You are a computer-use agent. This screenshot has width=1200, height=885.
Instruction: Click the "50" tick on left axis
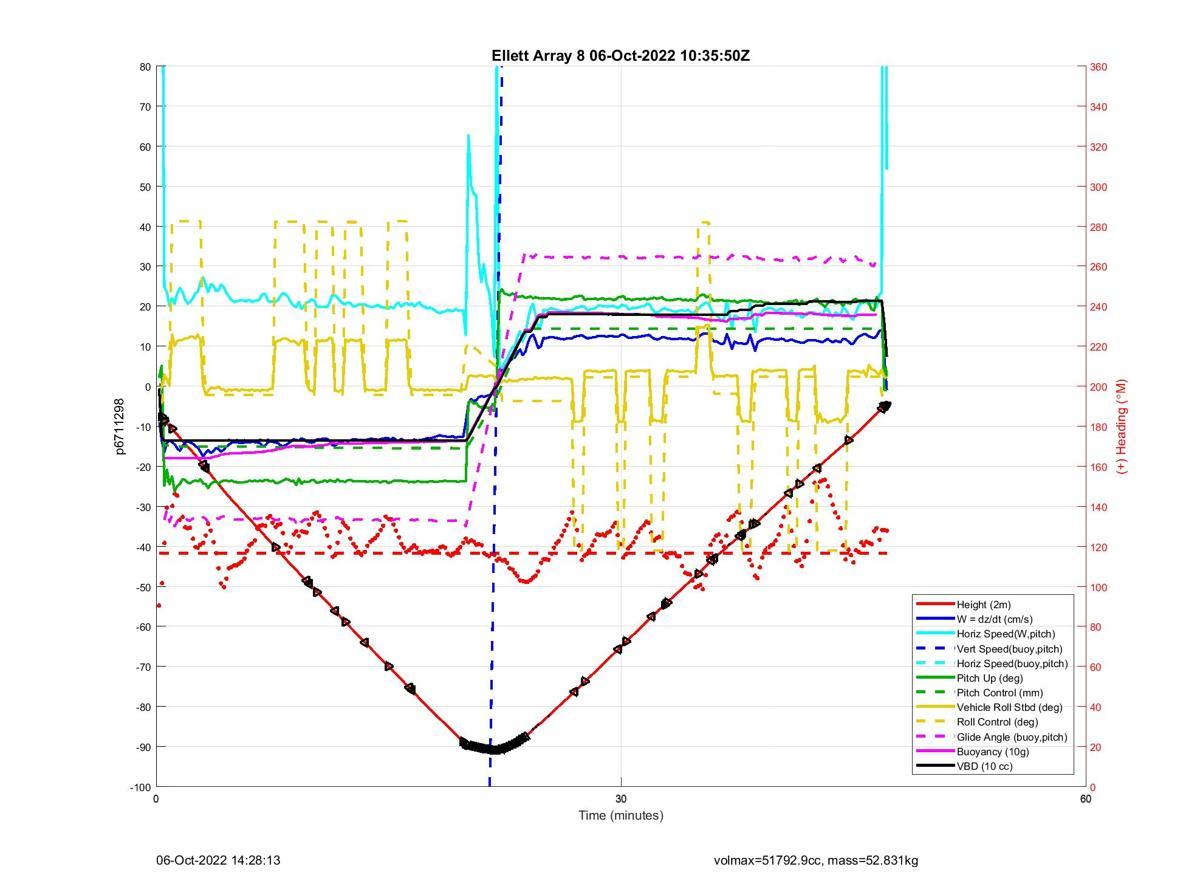(144, 187)
